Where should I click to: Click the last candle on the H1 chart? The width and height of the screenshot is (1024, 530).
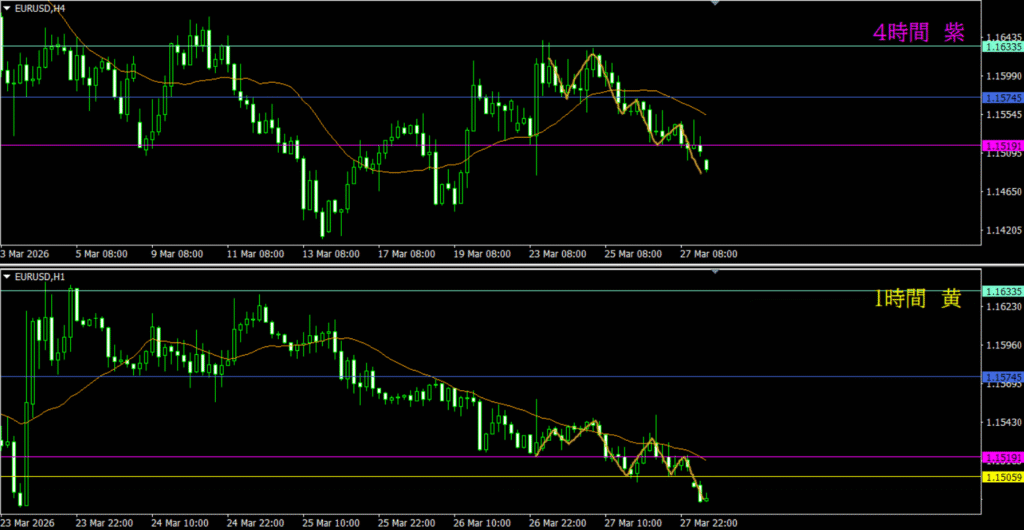(x=706, y=497)
